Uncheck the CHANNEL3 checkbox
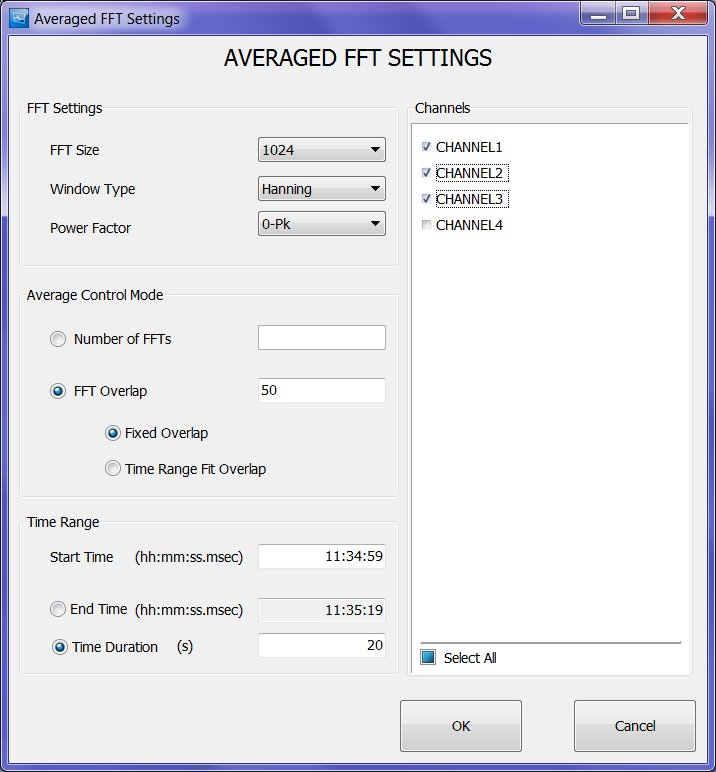The width and height of the screenshot is (716, 772). 426,199
